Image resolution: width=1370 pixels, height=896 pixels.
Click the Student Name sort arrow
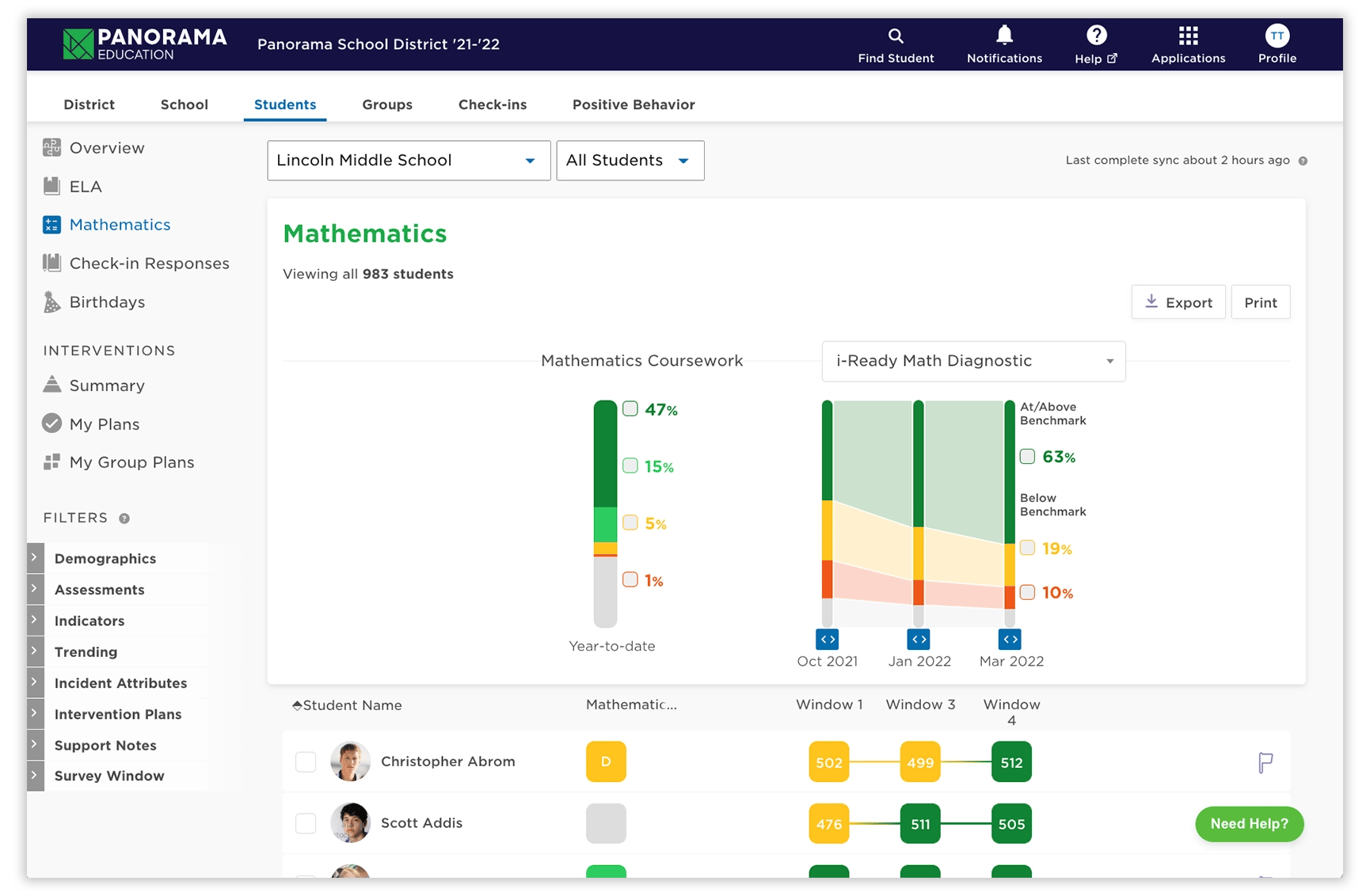click(x=297, y=705)
